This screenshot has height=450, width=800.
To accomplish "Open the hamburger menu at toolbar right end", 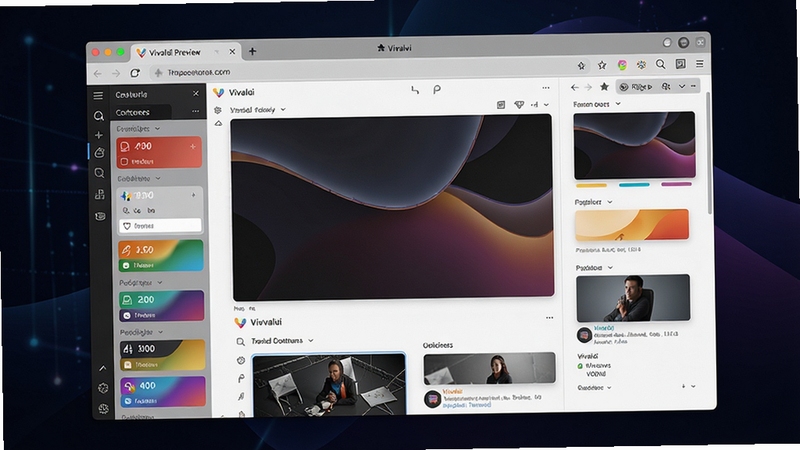I will point(699,63).
